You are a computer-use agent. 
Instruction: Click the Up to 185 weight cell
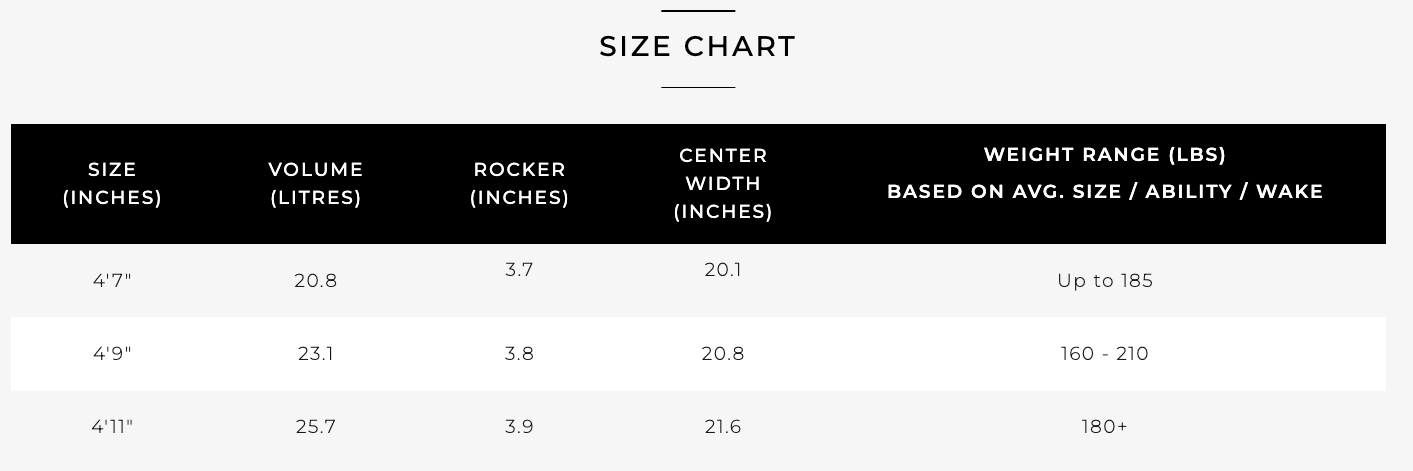coord(1105,281)
